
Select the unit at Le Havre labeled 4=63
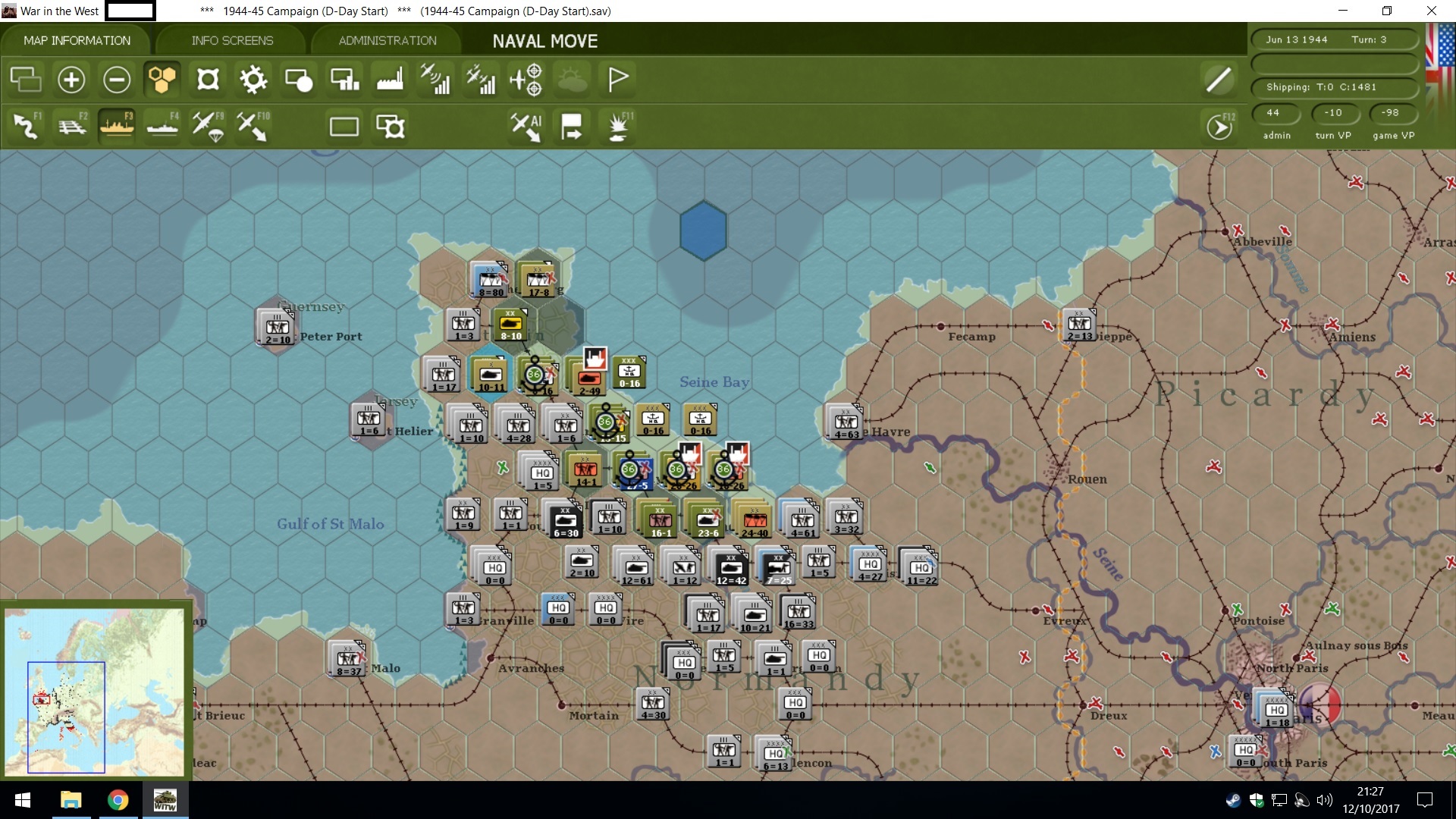pos(845,422)
